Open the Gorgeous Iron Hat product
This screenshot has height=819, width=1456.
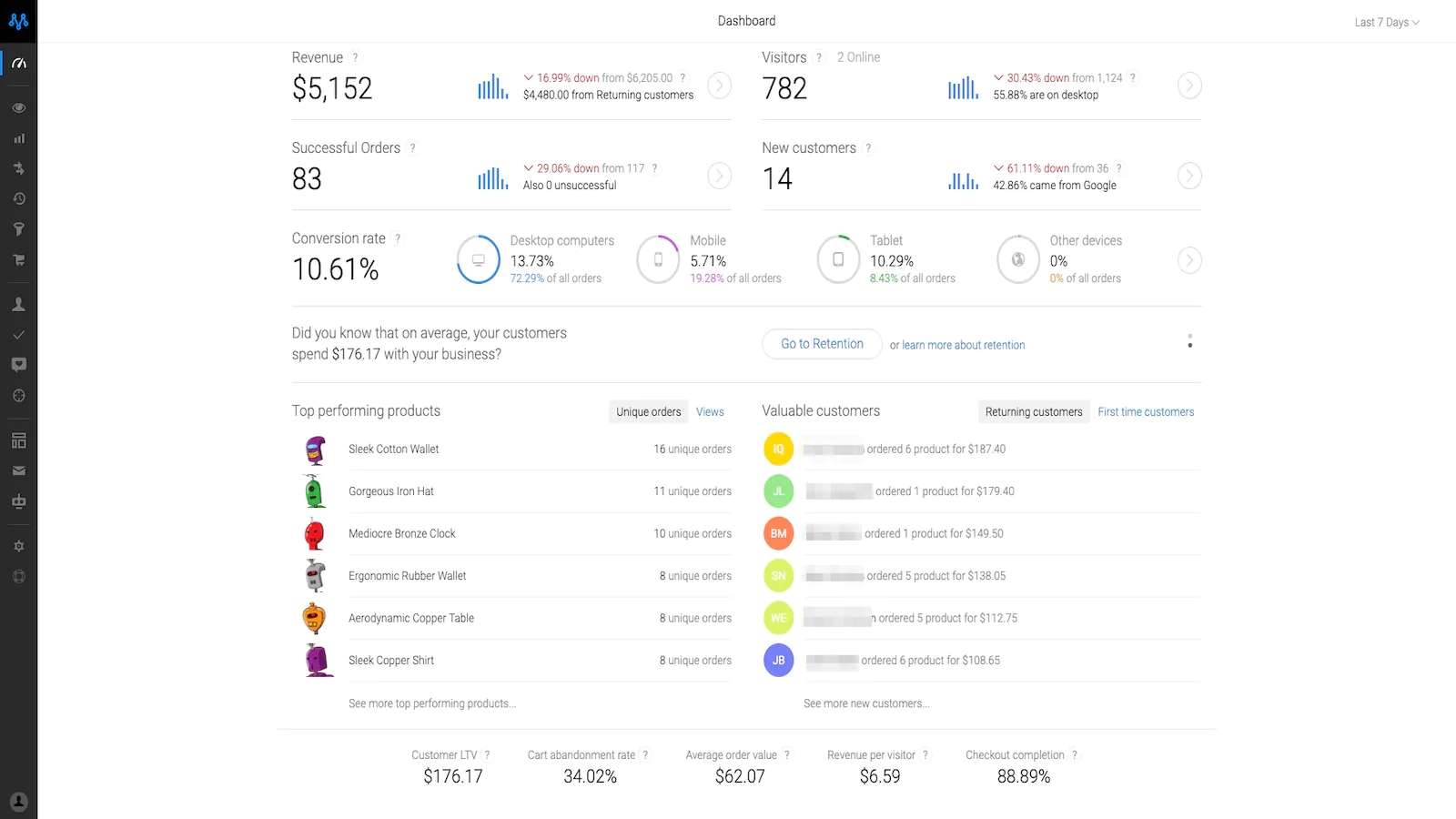pos(391,491)
